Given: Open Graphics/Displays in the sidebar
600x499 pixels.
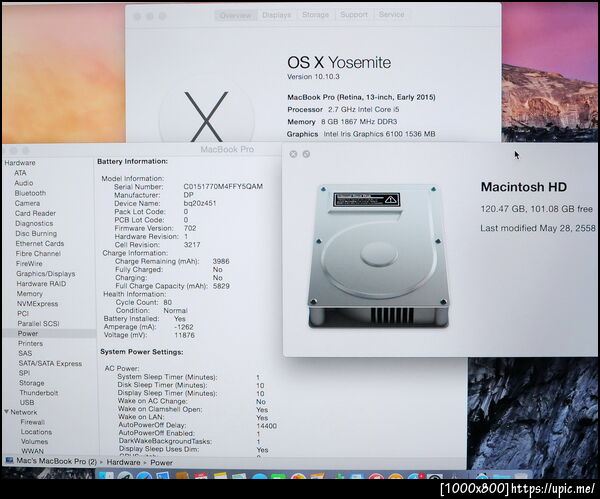Looking at the screenshot, I should [46, 274].
